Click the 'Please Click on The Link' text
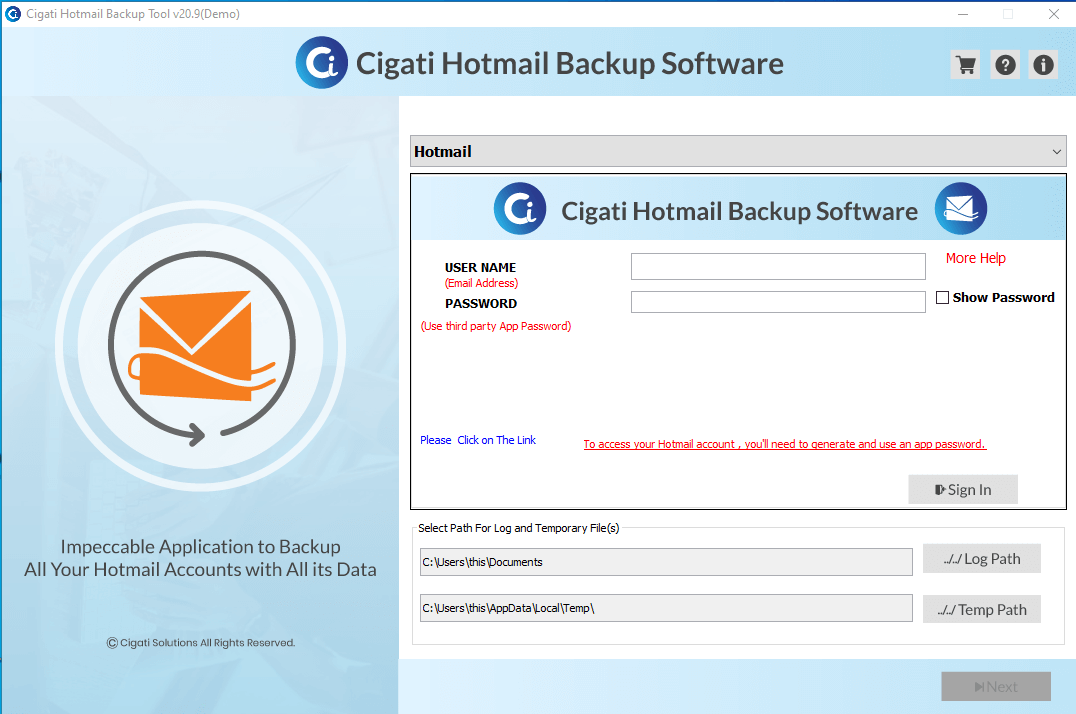1076x714 pixels. click(478, 440)
